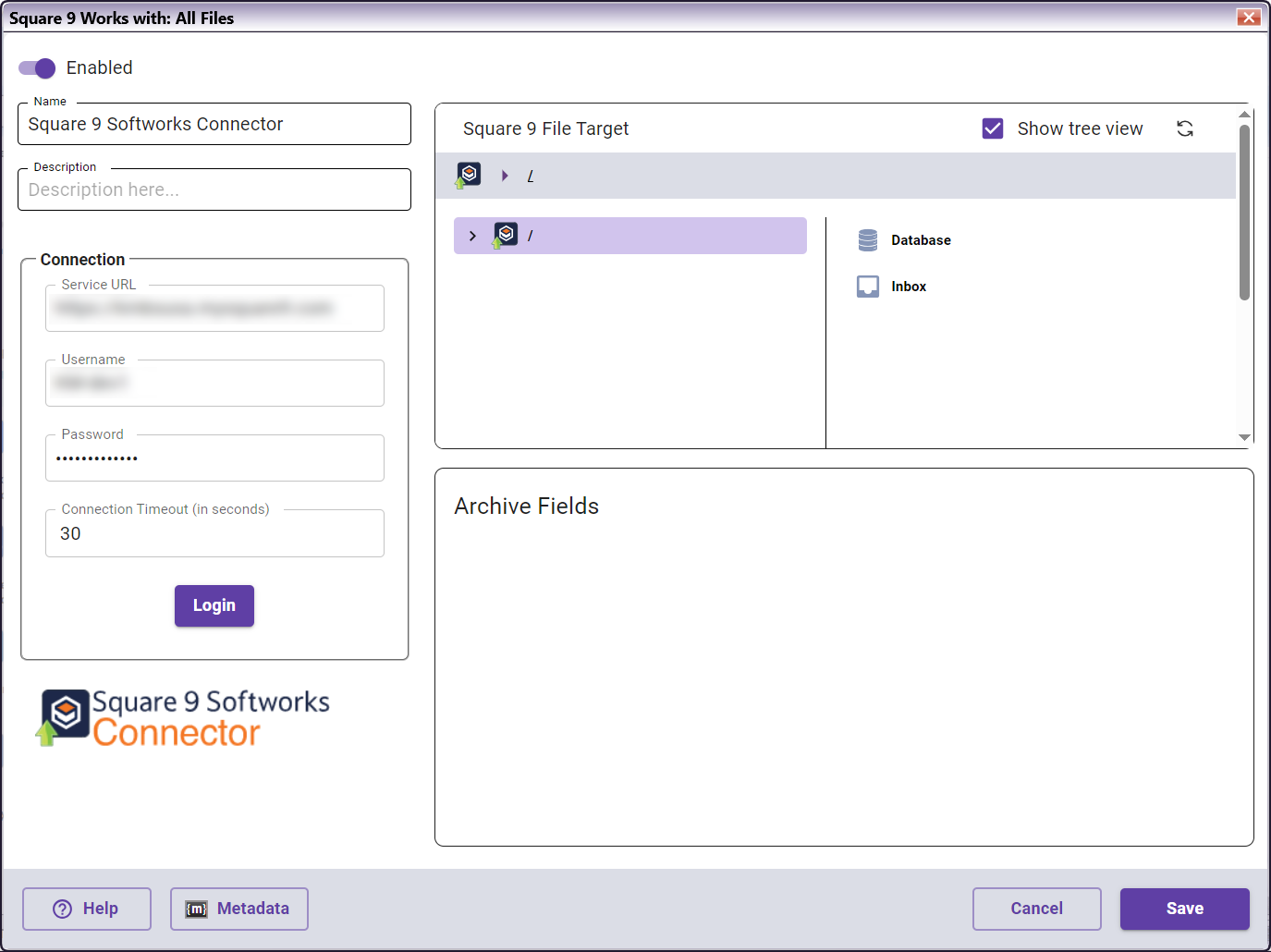Save the connector configuration

(x=1185, y=909)
